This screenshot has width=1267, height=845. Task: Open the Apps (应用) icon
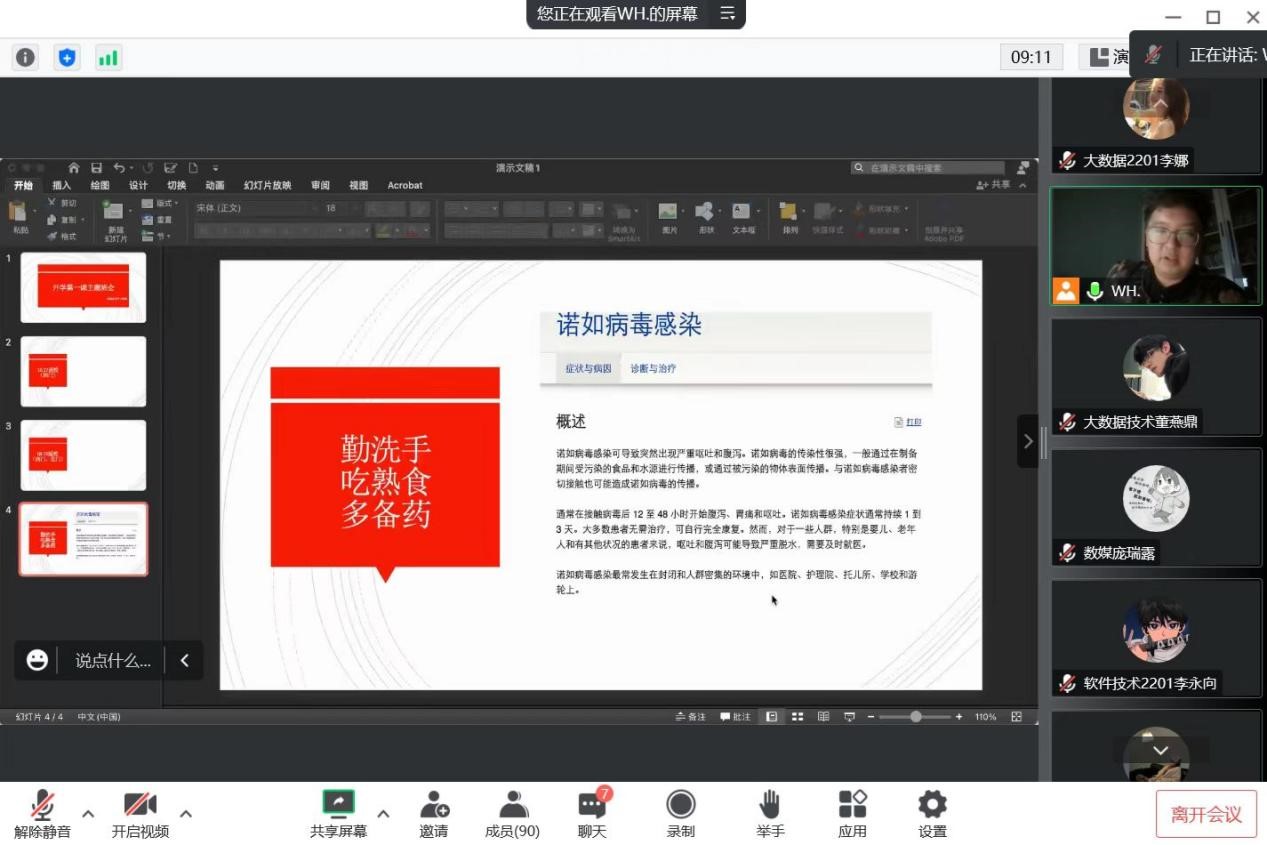tap(852, 804)
